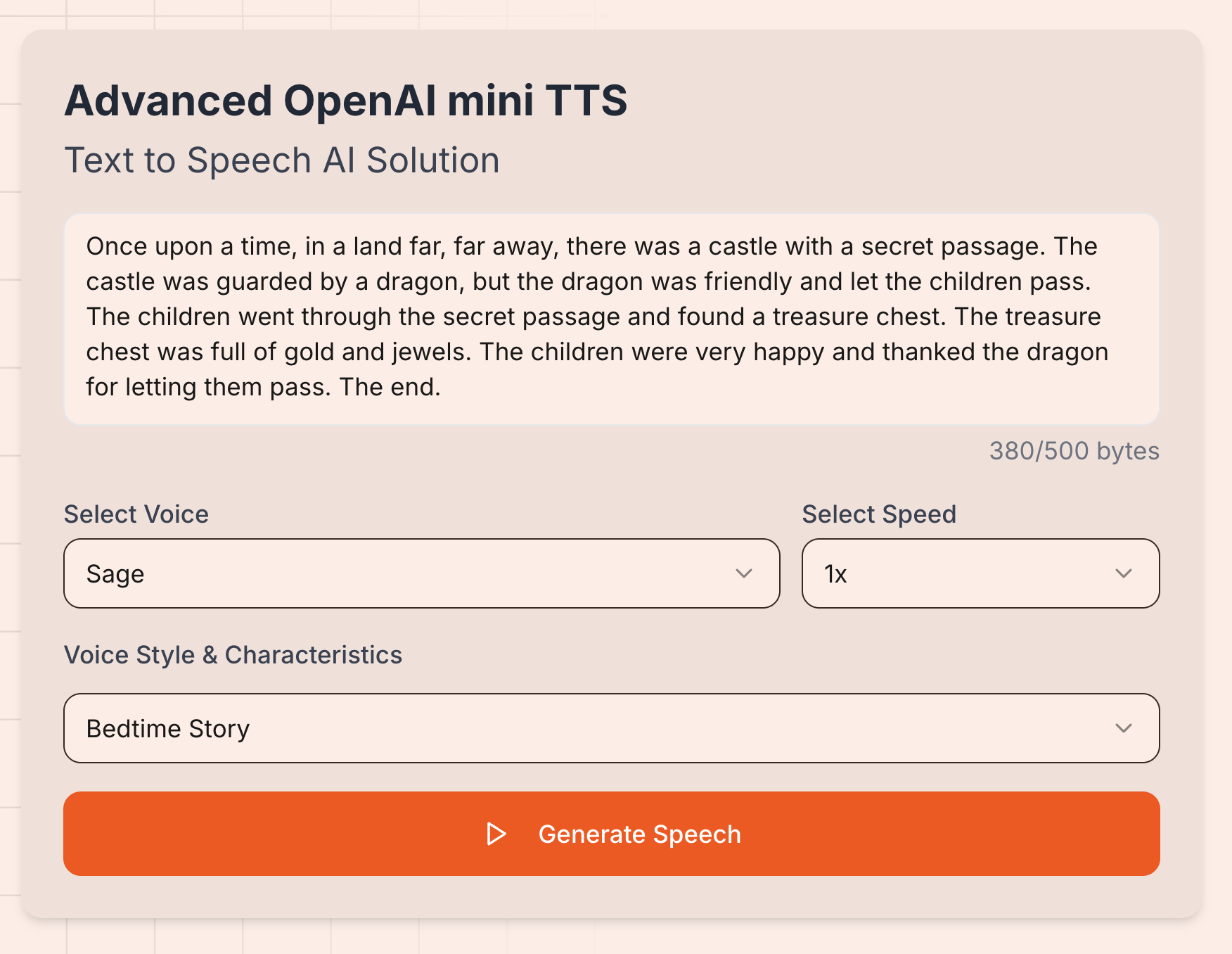Click the Select Voice label
Image resolution: width=1232 pixels, height=954 pixels.
tap(136, 514)
